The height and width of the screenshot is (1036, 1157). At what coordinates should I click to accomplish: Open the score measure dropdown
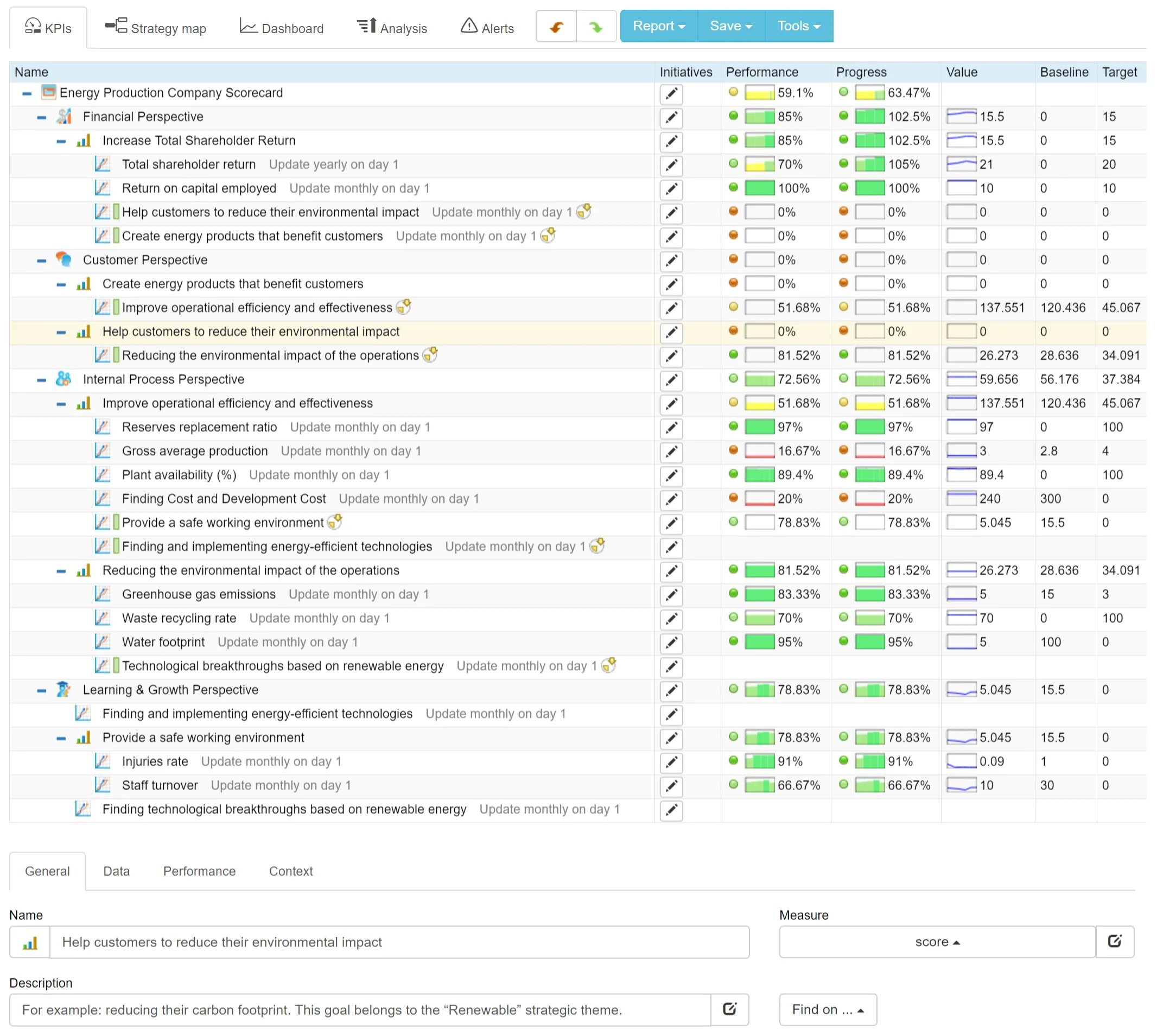pyautogui.click(x=937, y=942)
